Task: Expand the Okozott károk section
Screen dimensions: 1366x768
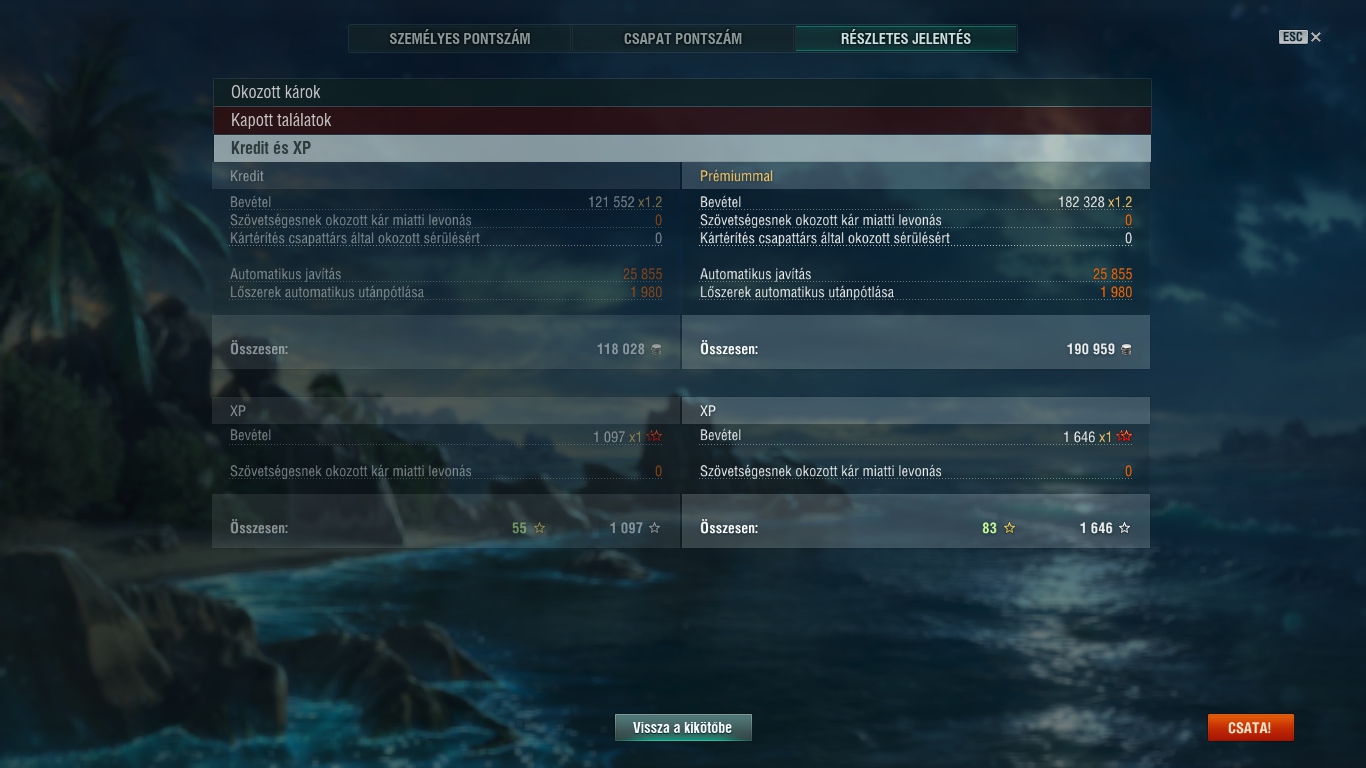Action: (682, 92)
